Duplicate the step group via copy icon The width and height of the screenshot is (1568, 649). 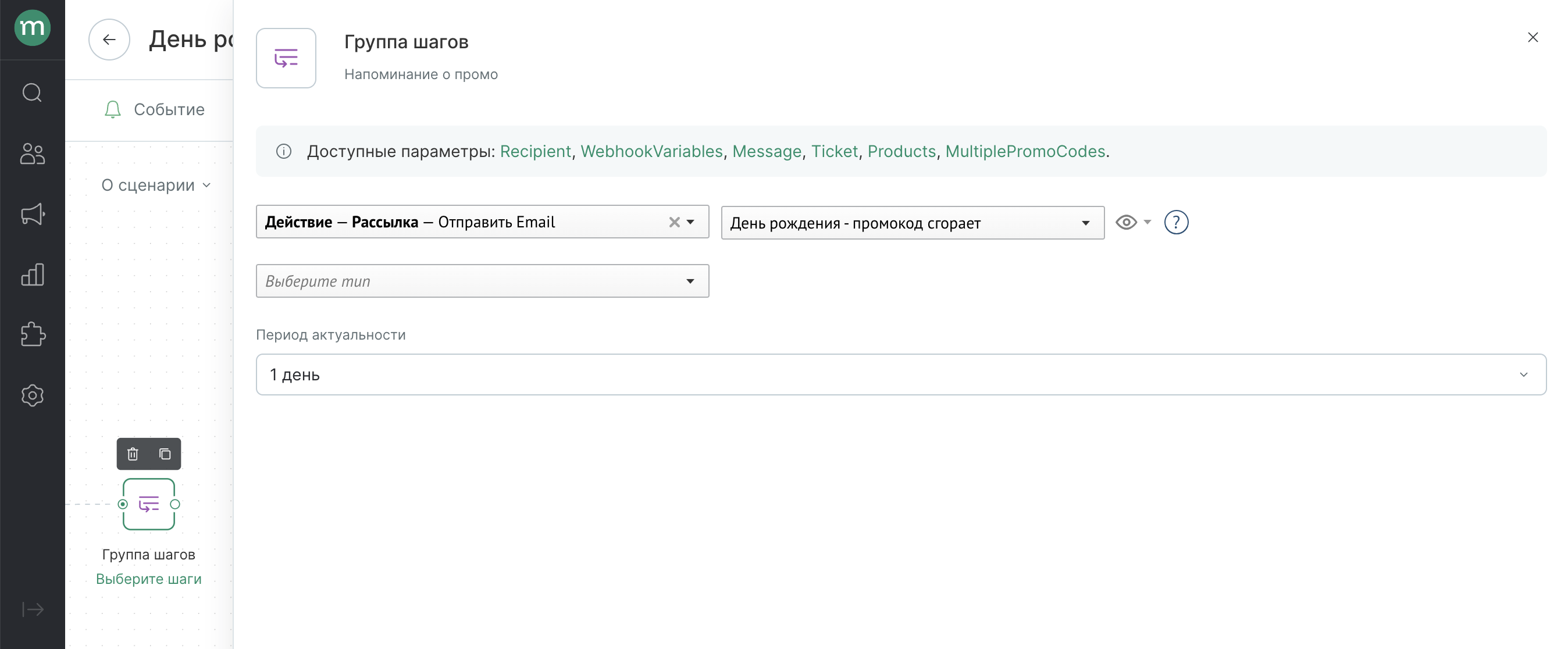point(165,454)
